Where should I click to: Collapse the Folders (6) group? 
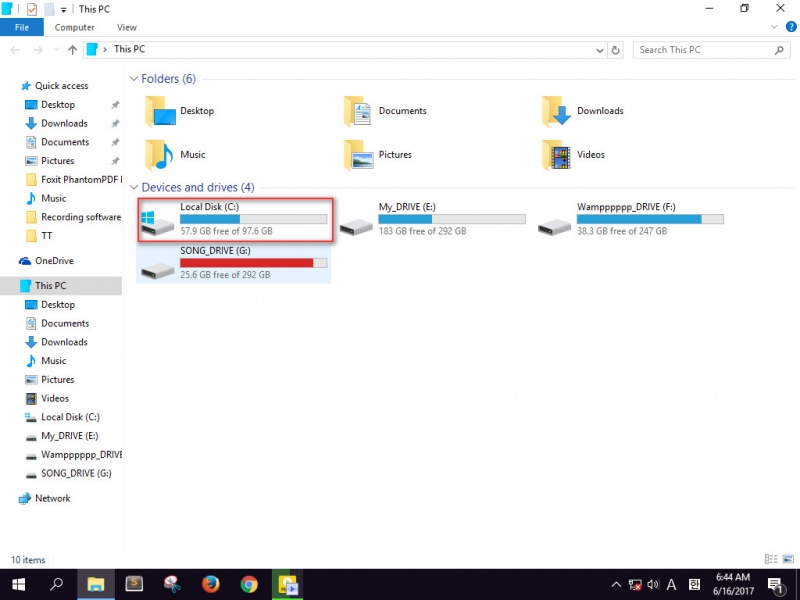coord(134,79)
